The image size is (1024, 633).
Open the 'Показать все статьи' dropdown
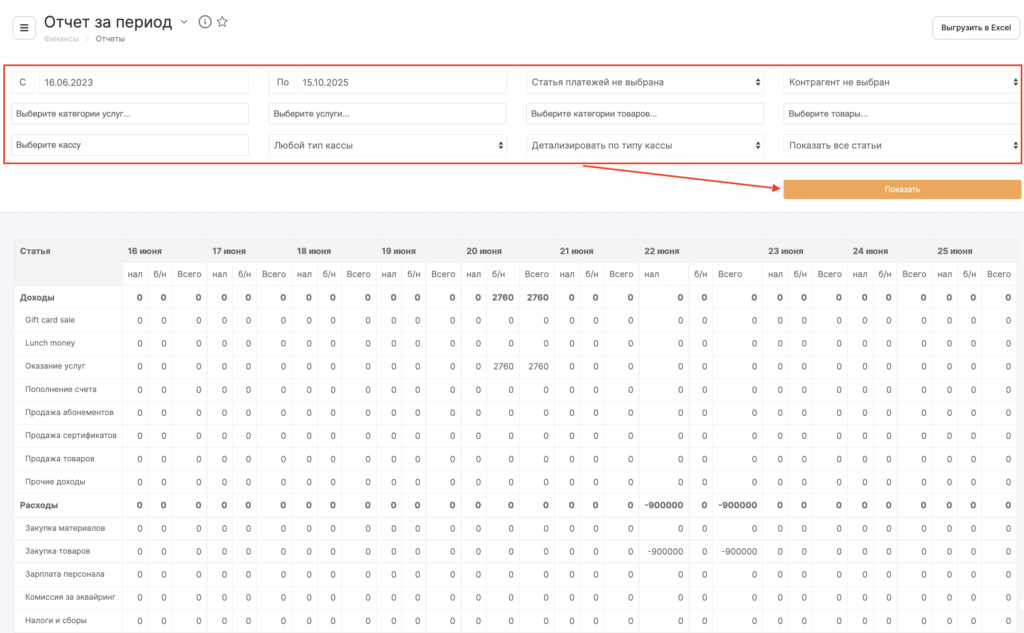pos(901,145)
